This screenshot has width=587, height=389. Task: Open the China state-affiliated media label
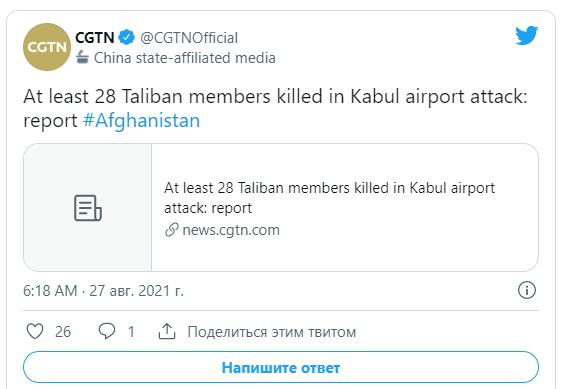coord(185,58)
